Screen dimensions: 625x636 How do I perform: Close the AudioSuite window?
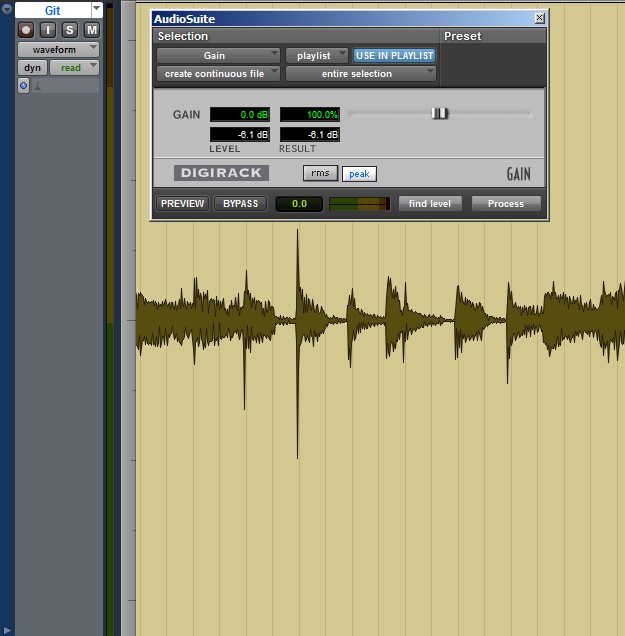click(x=540, y=18)
